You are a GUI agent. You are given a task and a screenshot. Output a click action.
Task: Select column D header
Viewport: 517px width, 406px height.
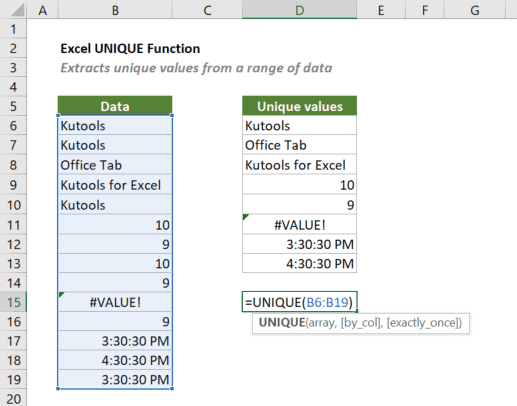point(299,10)
